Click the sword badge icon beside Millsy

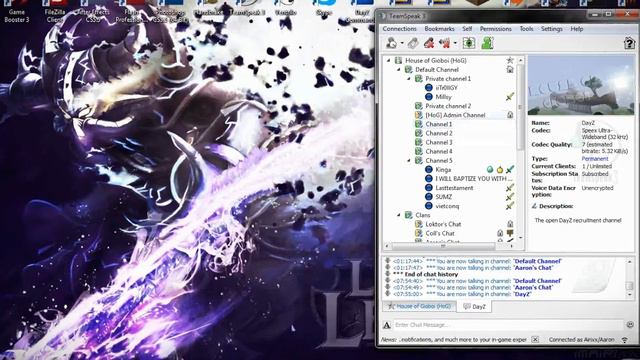coord(510,97)
